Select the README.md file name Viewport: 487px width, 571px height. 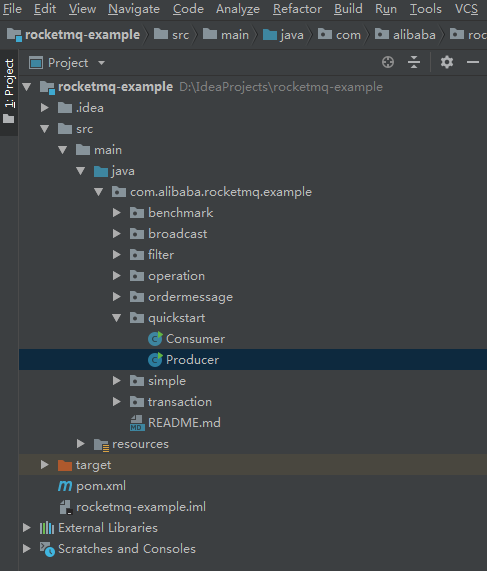coord(184,423)
